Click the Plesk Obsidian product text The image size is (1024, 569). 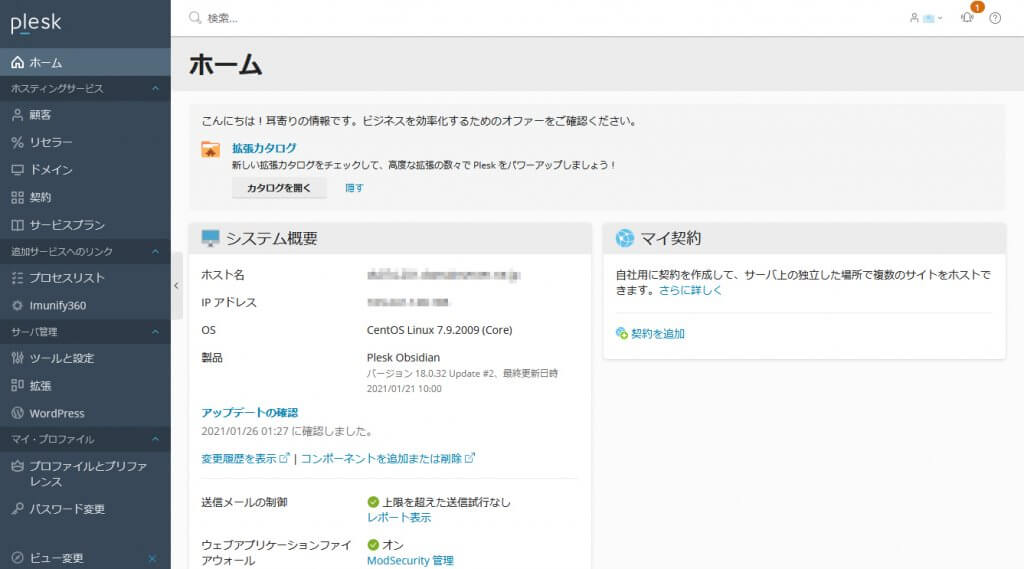404,357
